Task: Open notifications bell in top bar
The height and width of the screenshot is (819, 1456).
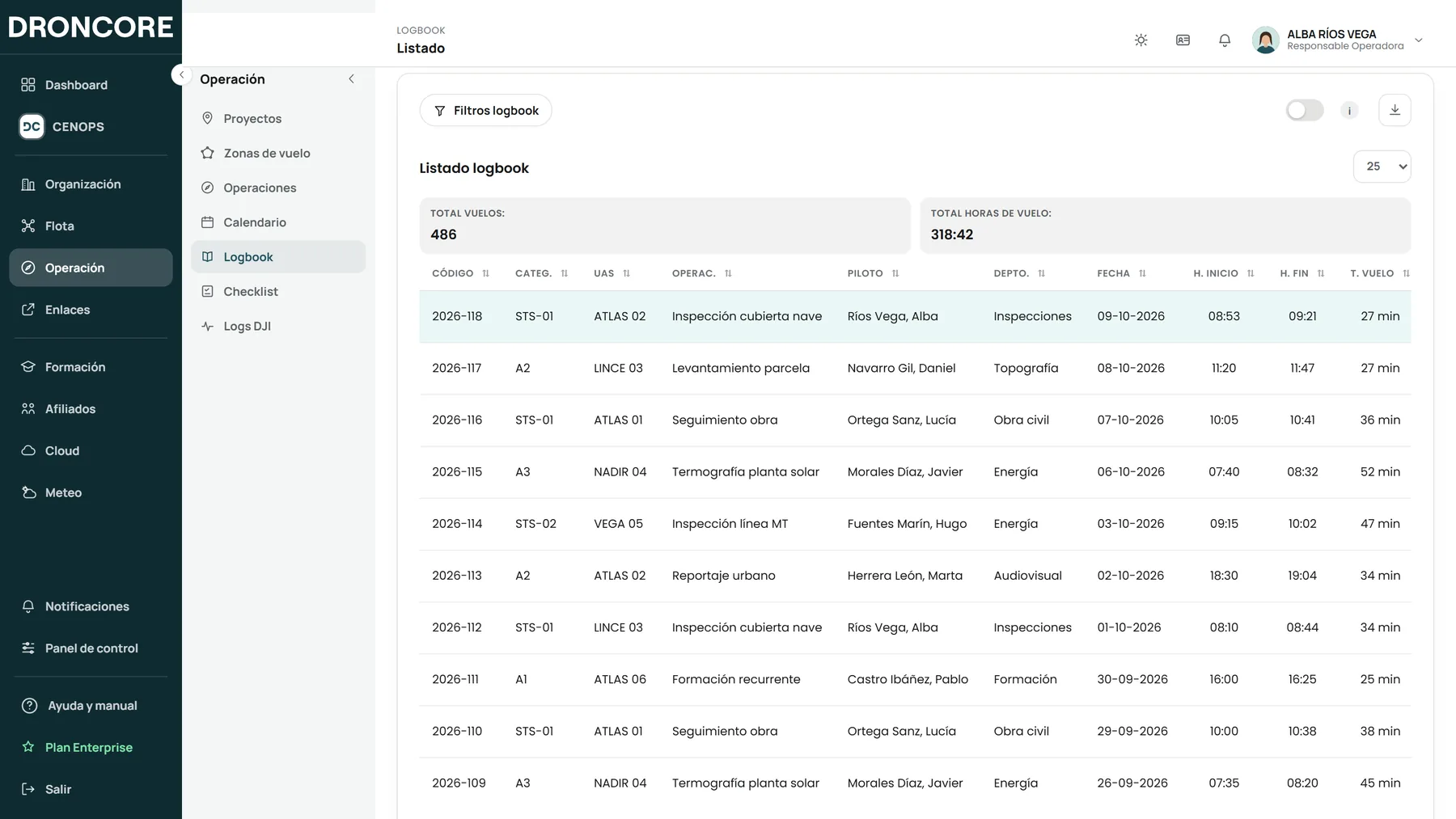Action: [1225, 40]
